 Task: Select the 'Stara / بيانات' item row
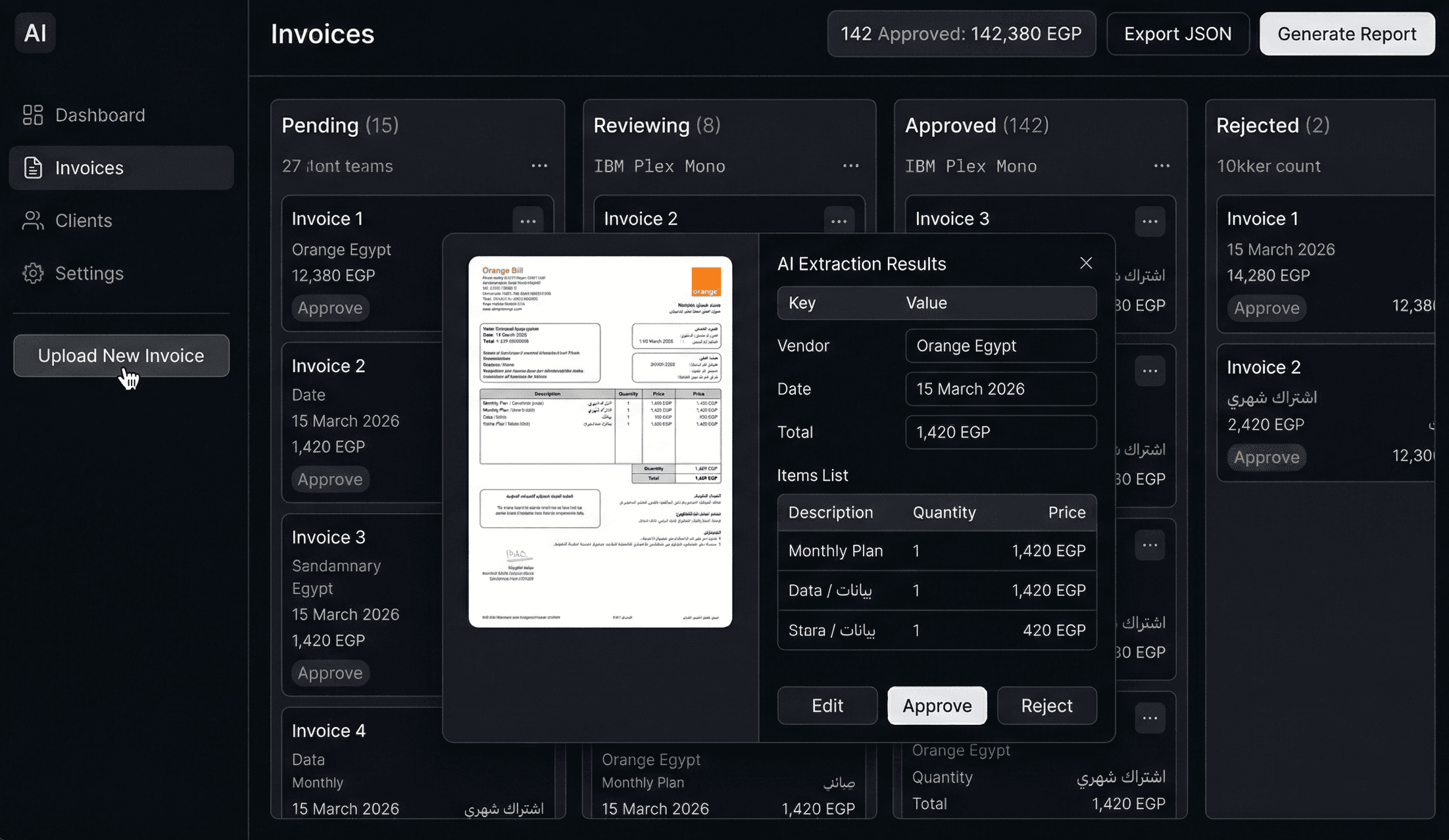pyautogui.click(x=937, y=630)
